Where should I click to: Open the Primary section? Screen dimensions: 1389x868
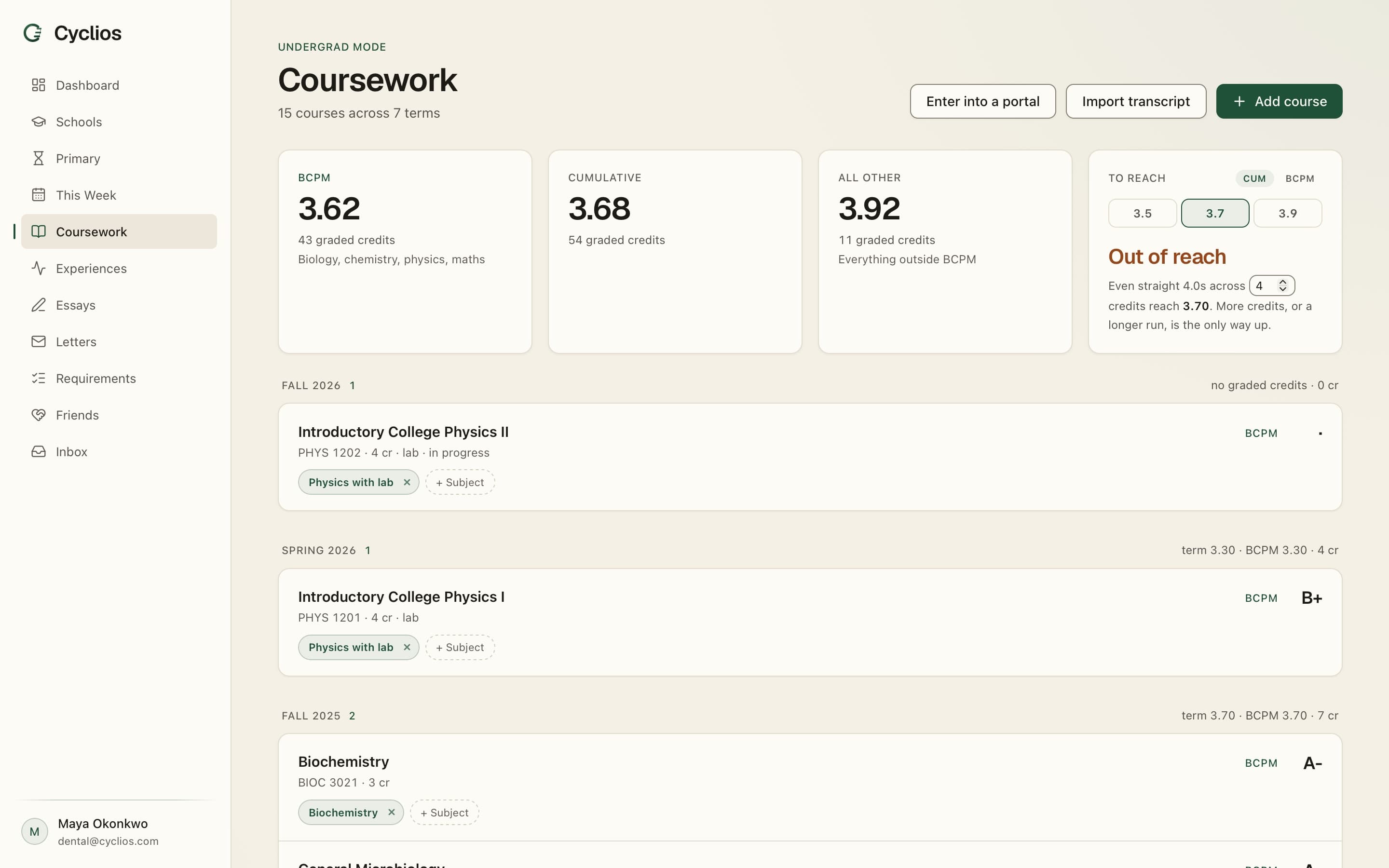click(x=119, y=159)
